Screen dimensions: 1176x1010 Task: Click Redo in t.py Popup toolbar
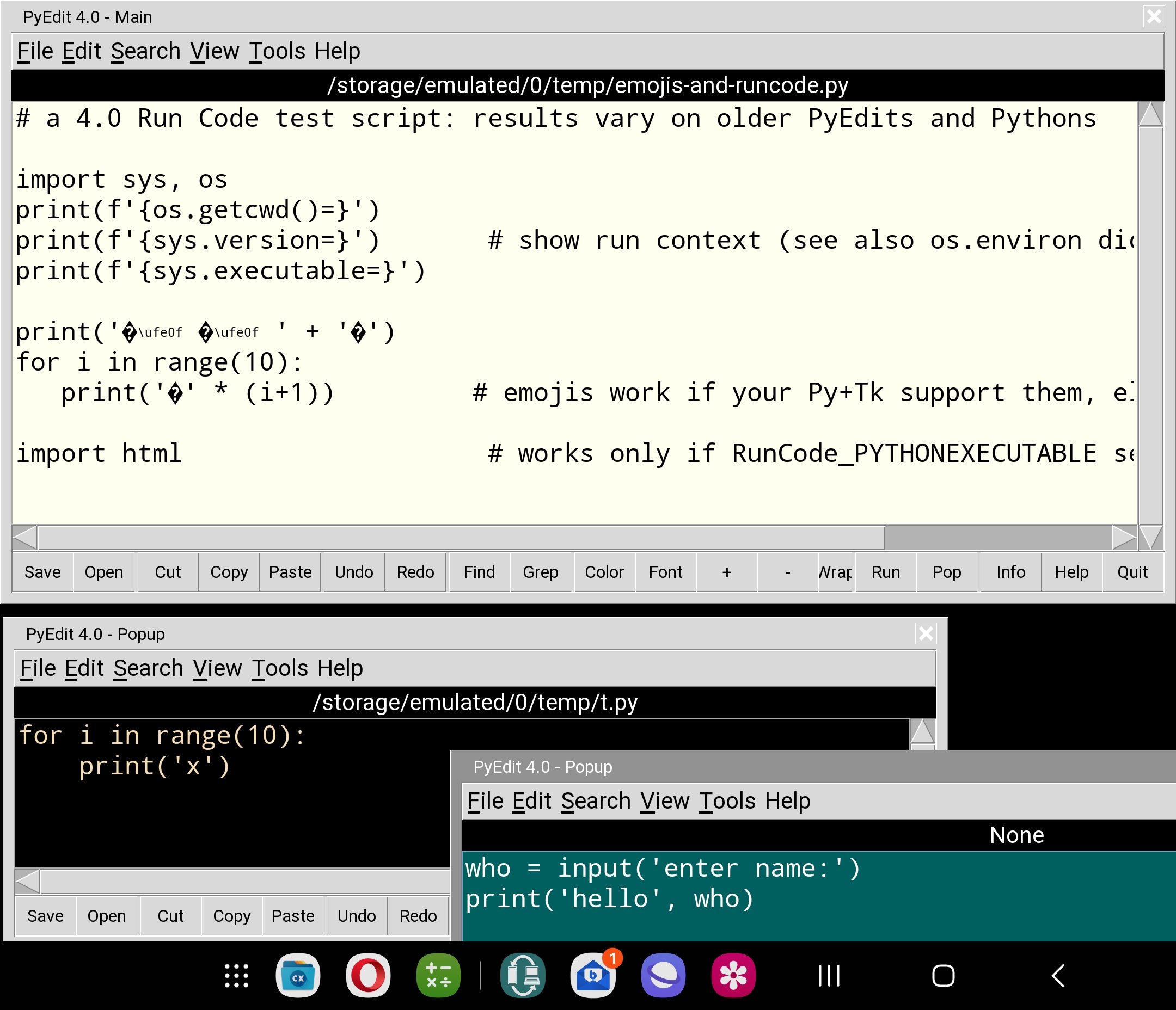click(x=418, y=916)
